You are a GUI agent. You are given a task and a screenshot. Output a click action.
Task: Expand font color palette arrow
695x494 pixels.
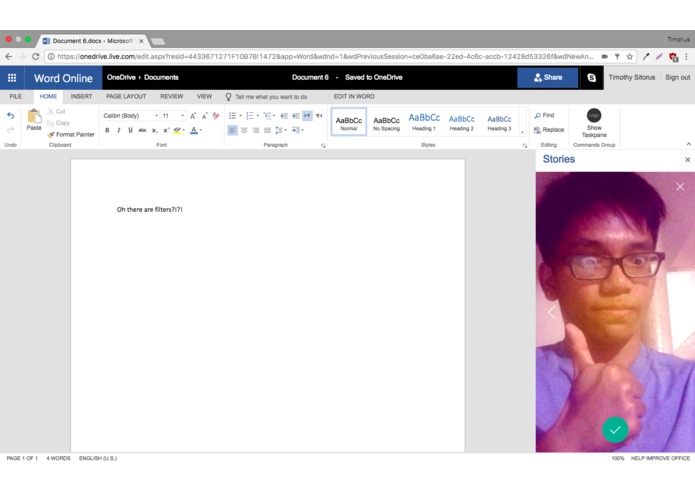coord(201,130)
